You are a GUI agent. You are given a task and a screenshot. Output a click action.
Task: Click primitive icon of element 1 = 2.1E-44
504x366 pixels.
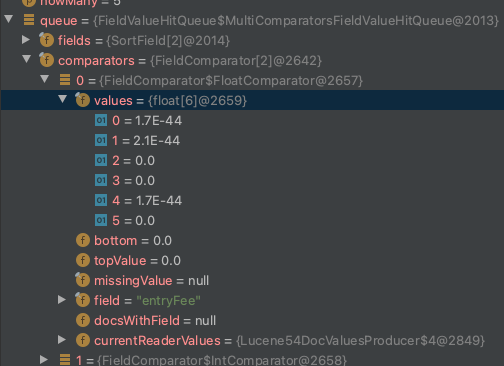[101, 140]
